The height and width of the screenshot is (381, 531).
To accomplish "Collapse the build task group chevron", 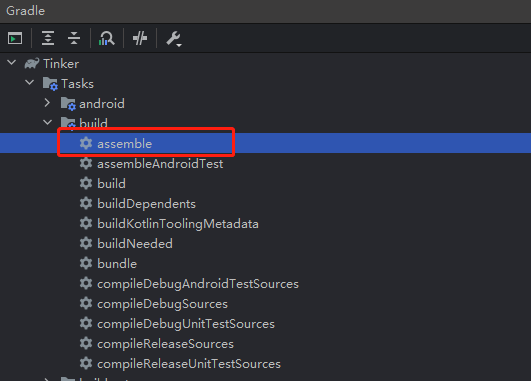I will [x=48, y=122].
